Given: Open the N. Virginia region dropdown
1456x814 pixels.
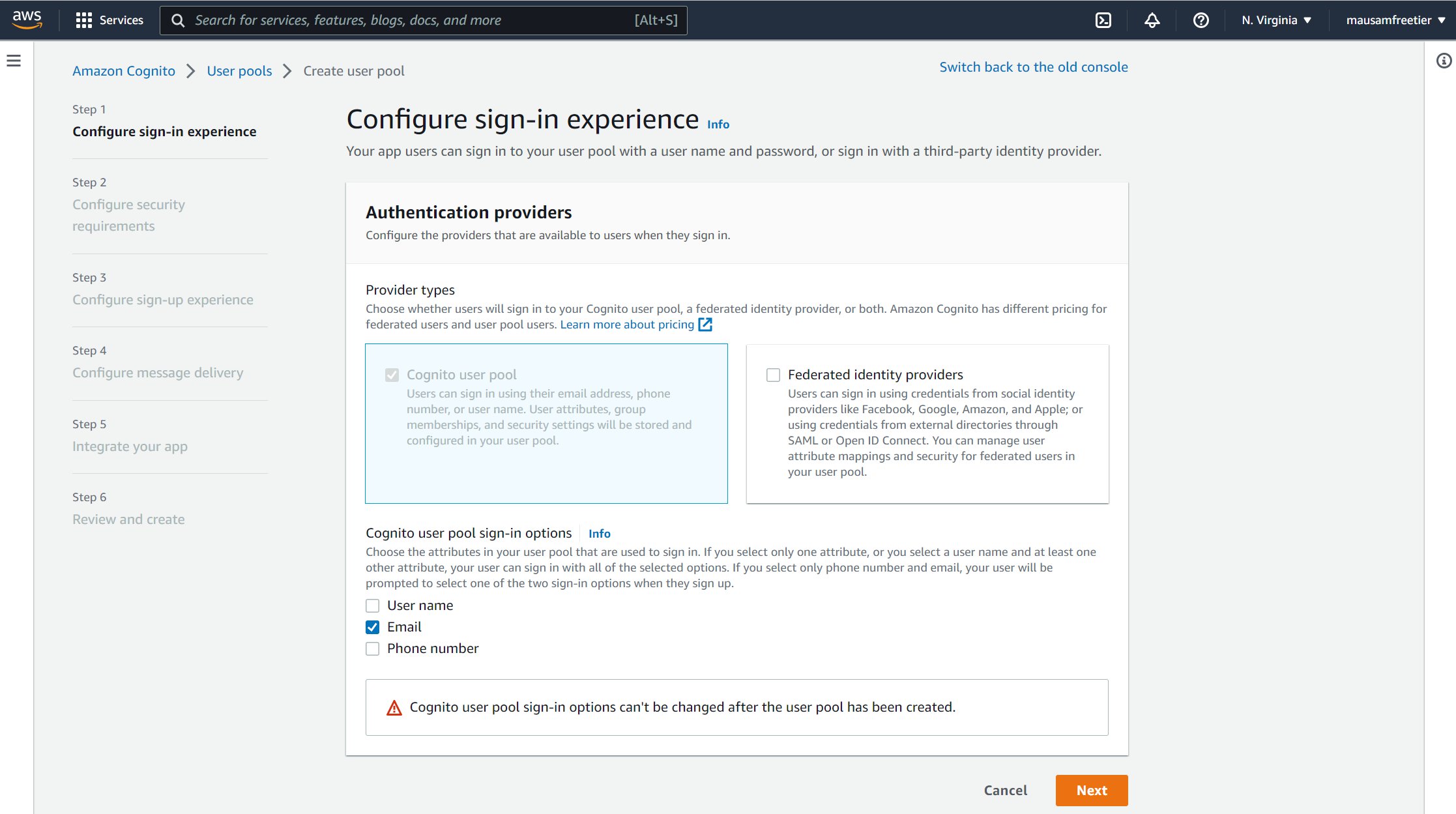Looking at the screenshot, I should tap(1275, 20).
